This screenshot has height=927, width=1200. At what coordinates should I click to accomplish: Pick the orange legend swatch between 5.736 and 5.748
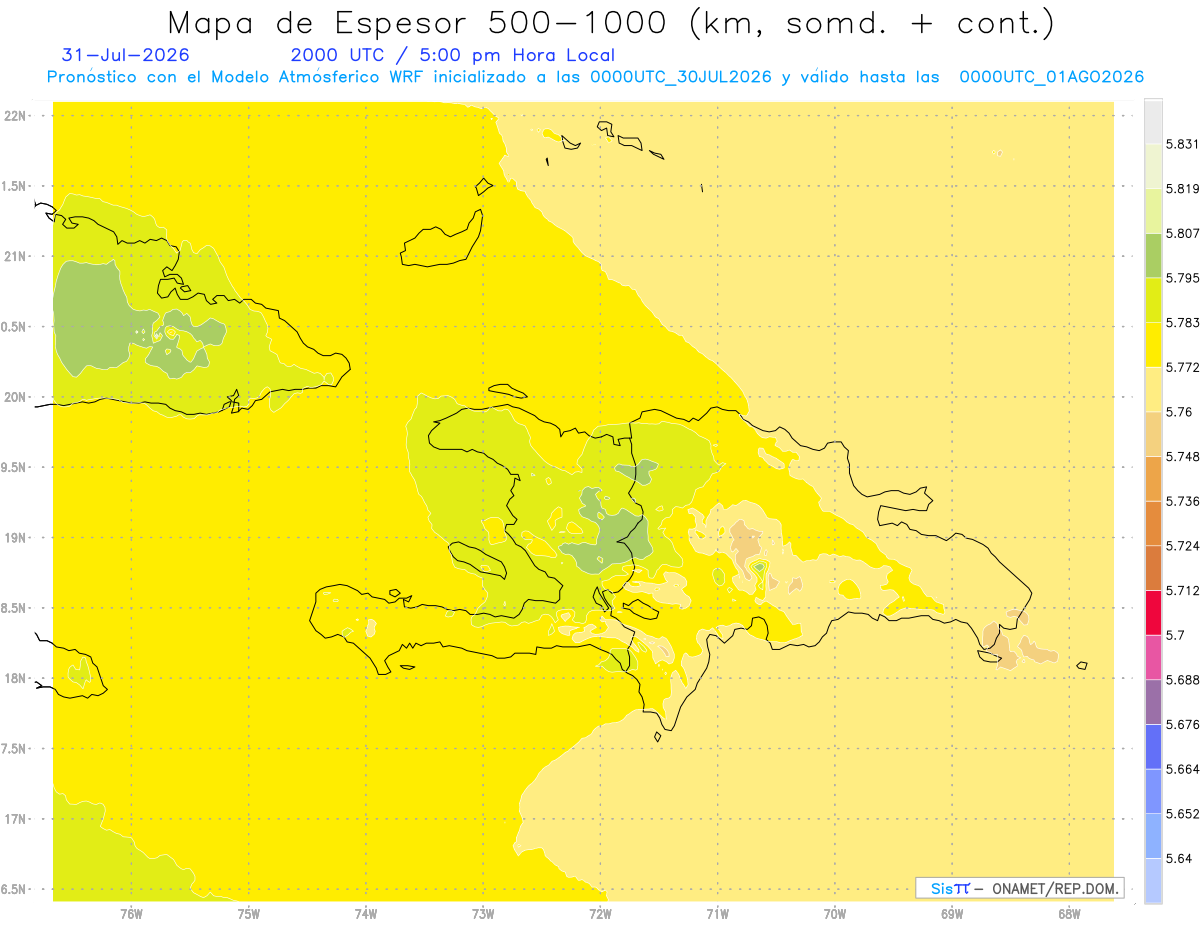tap(1153, 478)
